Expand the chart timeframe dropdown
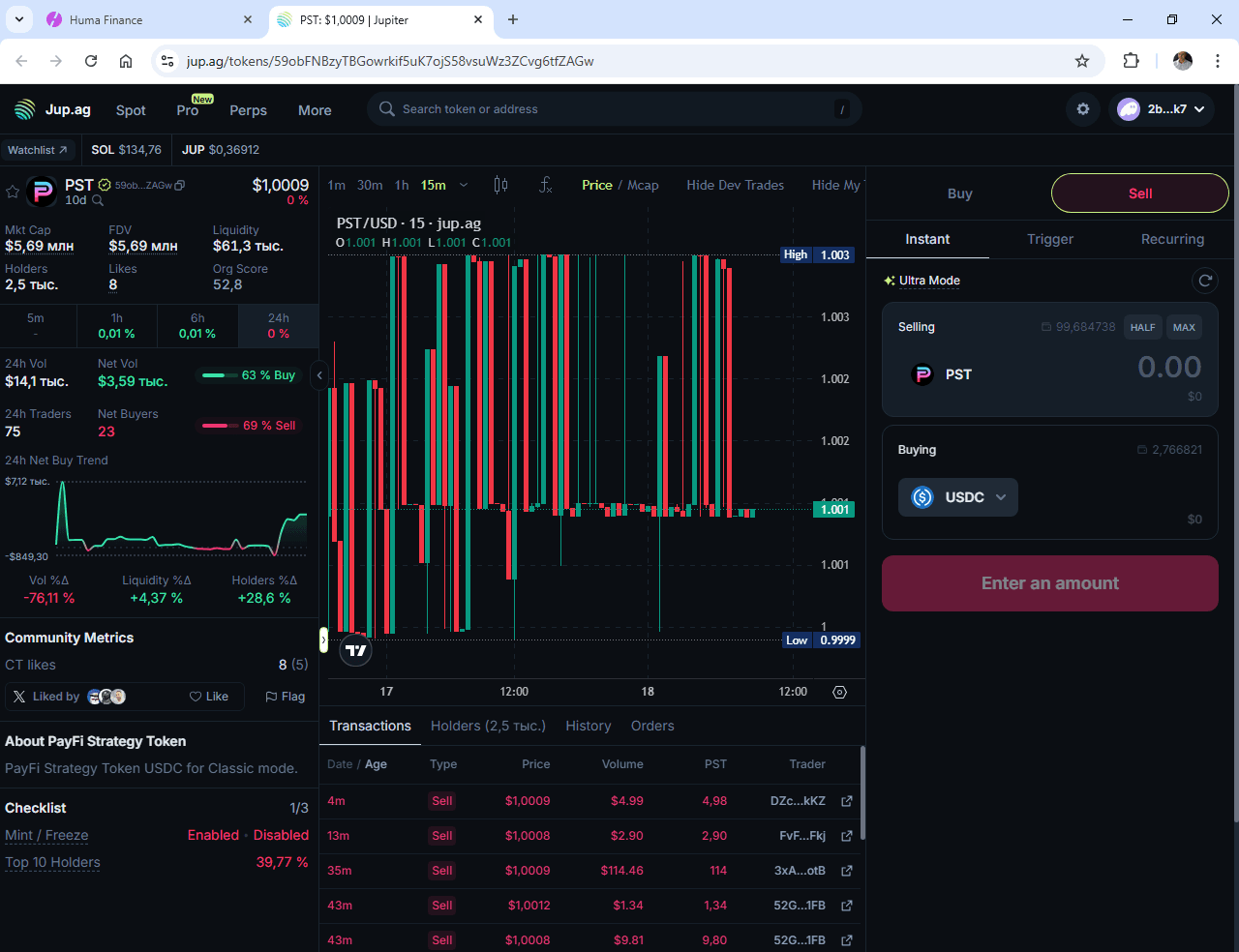1239x952 pixels. coord(464,185)
